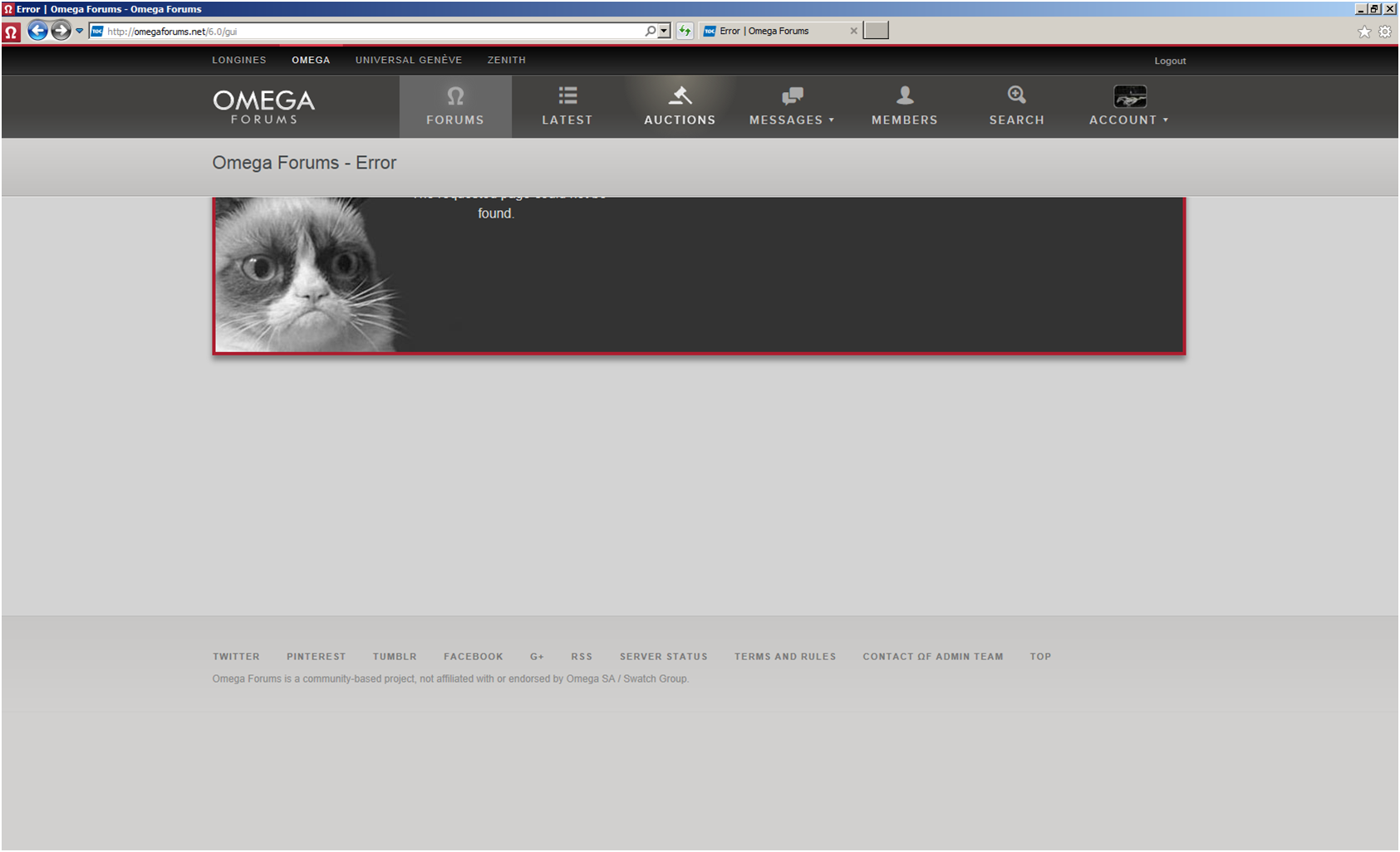Viewport: 1400px width, 852px height.
Task: Open the Search magnifier icon
Action: pos(1016,95)
